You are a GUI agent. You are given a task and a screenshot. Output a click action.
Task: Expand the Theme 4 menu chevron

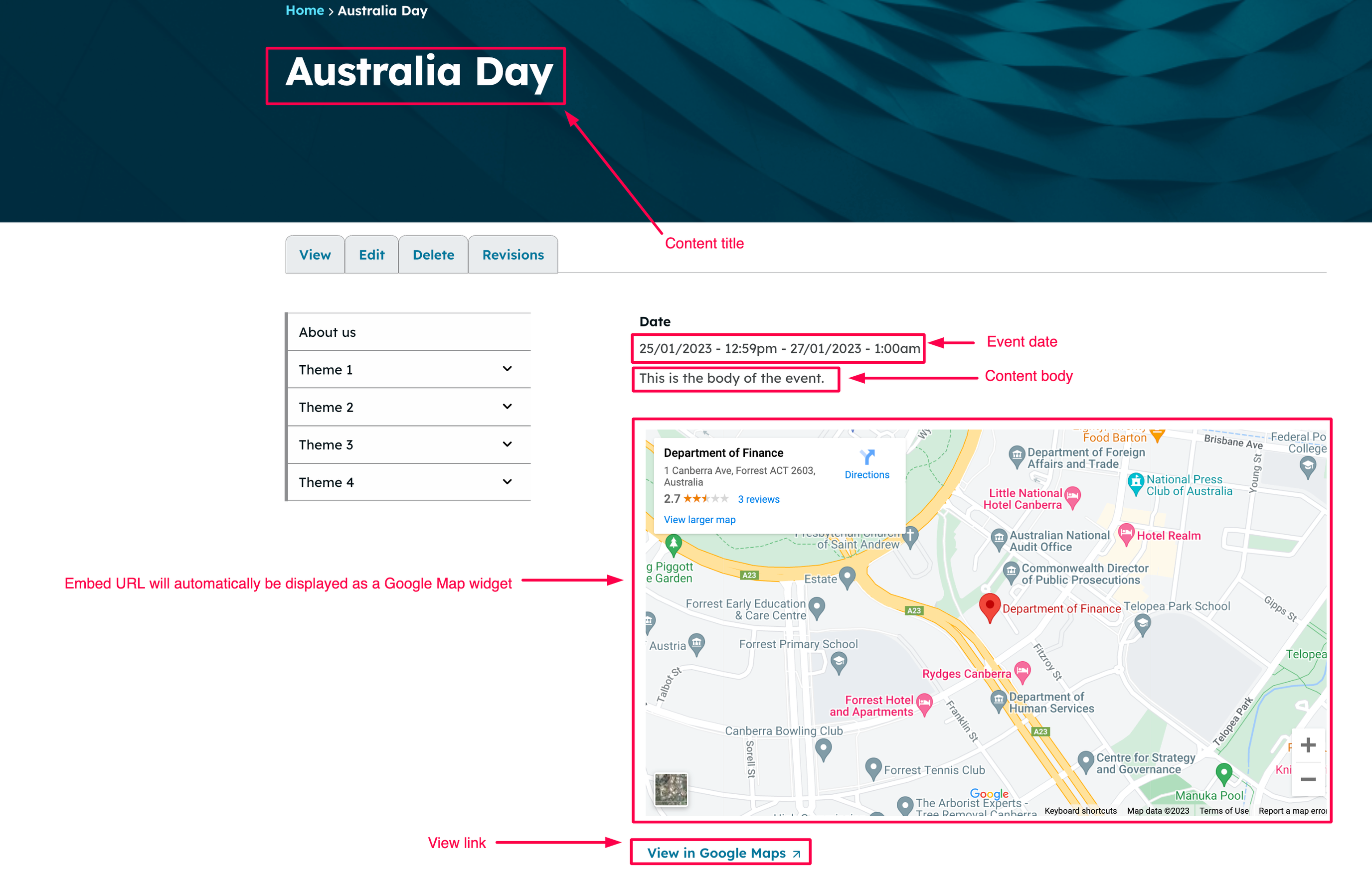pos(507,482)
